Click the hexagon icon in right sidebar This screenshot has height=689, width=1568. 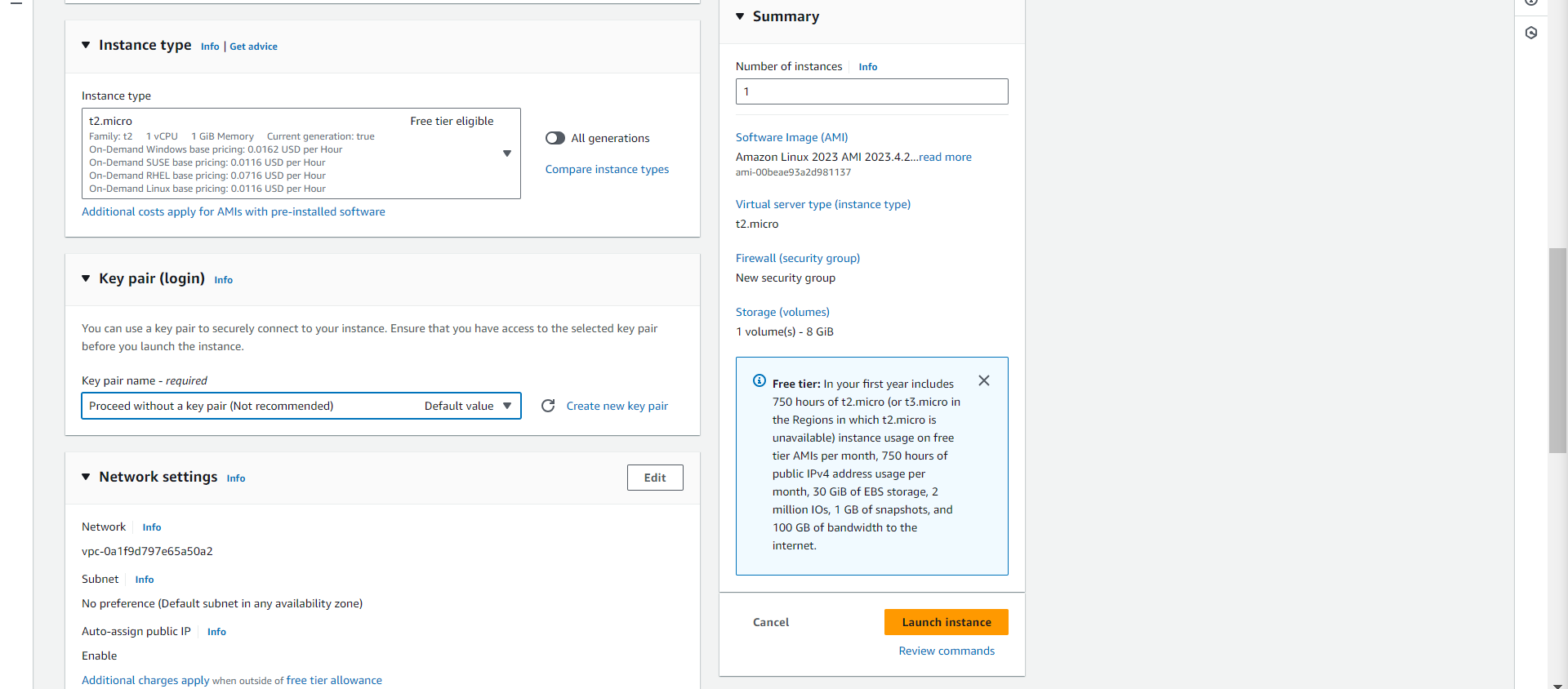tap(1531, 33)
